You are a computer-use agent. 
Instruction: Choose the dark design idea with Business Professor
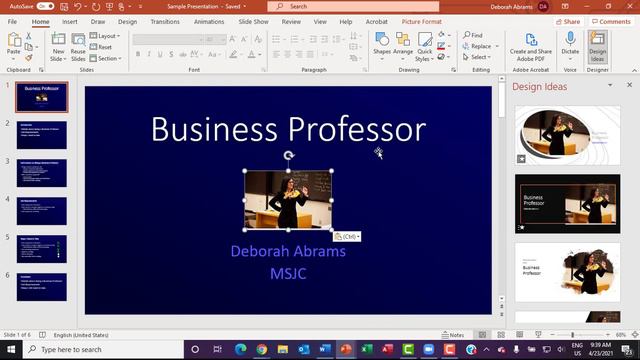point(567,204)
